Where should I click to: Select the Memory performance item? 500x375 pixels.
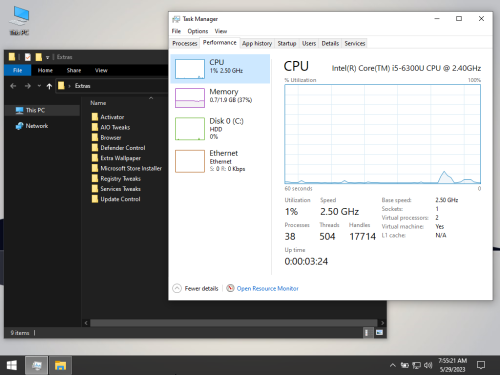pos(220,98)
